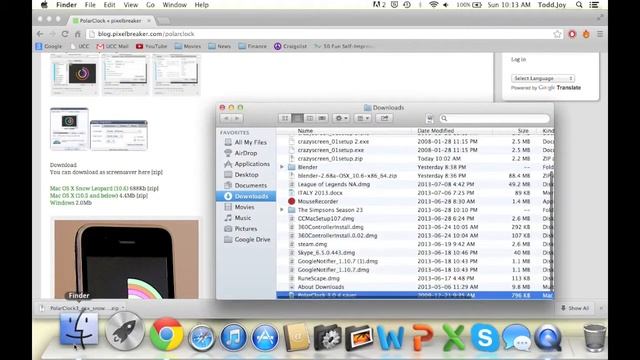
Task: Open Finder from the dock
Action: (x=79, y=330)
